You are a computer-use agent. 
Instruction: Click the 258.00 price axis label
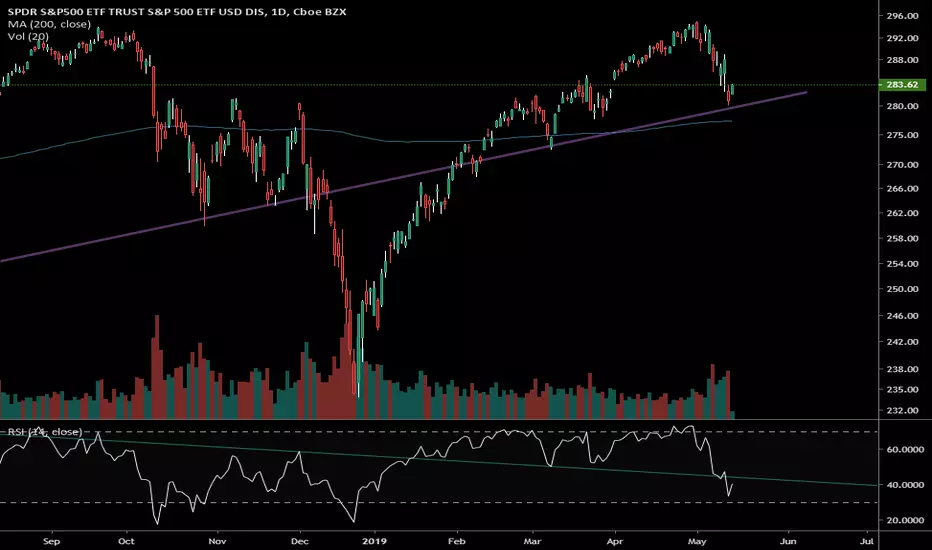click(902, 238)
